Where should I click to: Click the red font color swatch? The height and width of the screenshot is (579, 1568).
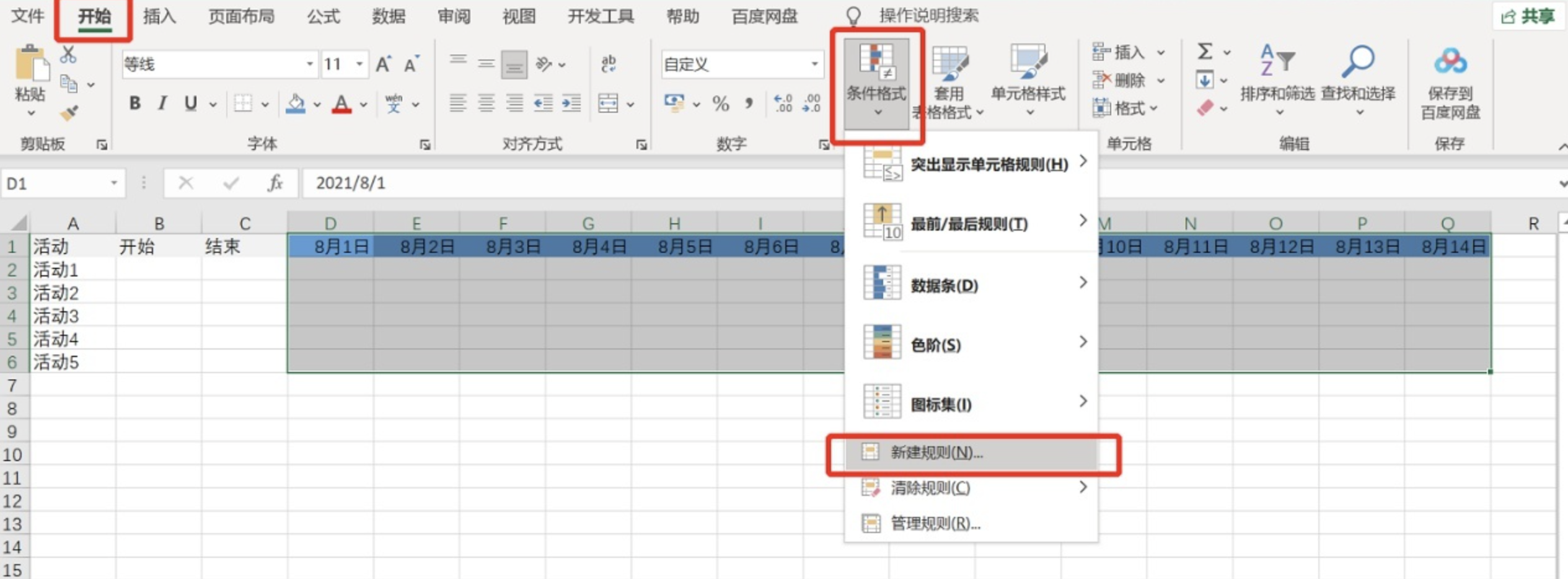[341, 104]
